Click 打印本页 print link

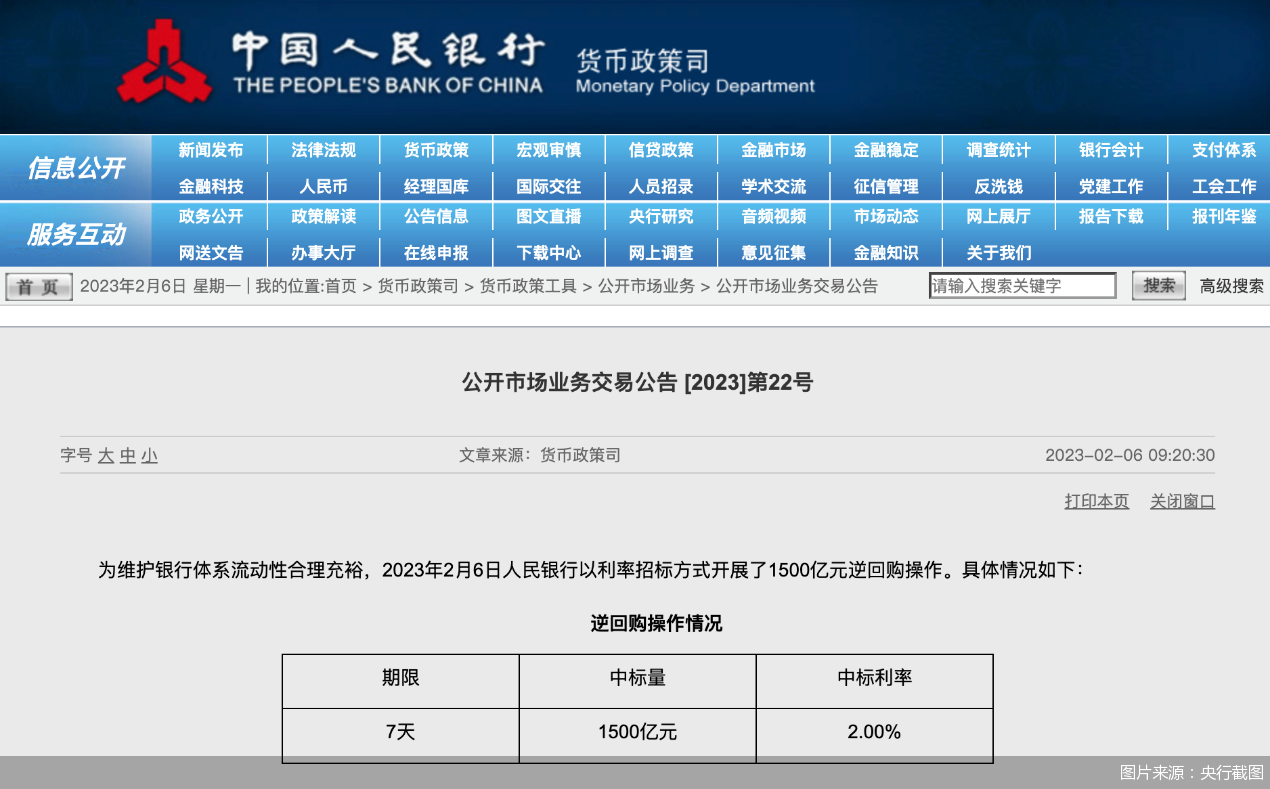tap(1096, 501)
